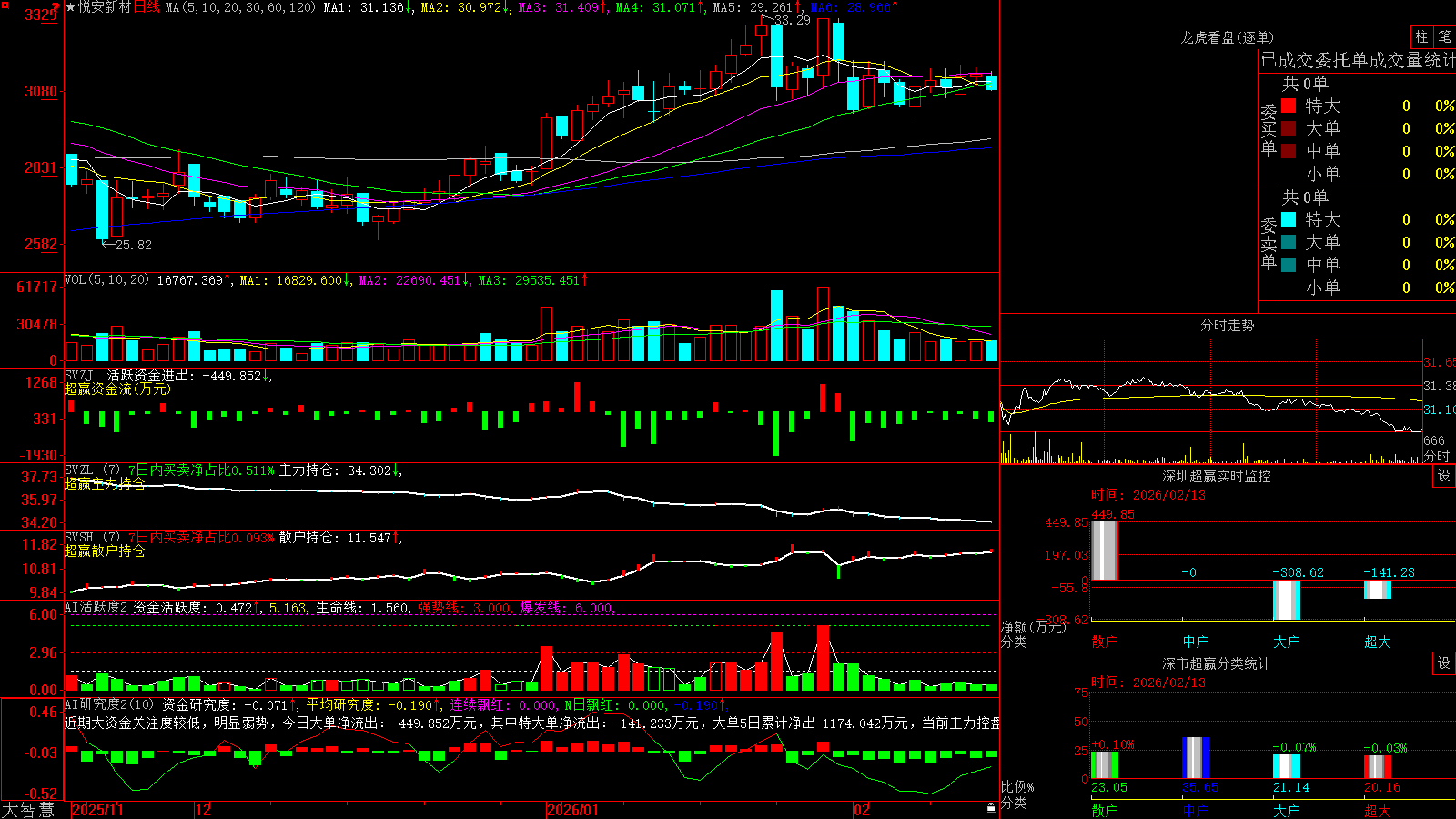The image size is (1456, 819).
Task: Select the 12 month timeline marker
Action: [x=204, y=810]
